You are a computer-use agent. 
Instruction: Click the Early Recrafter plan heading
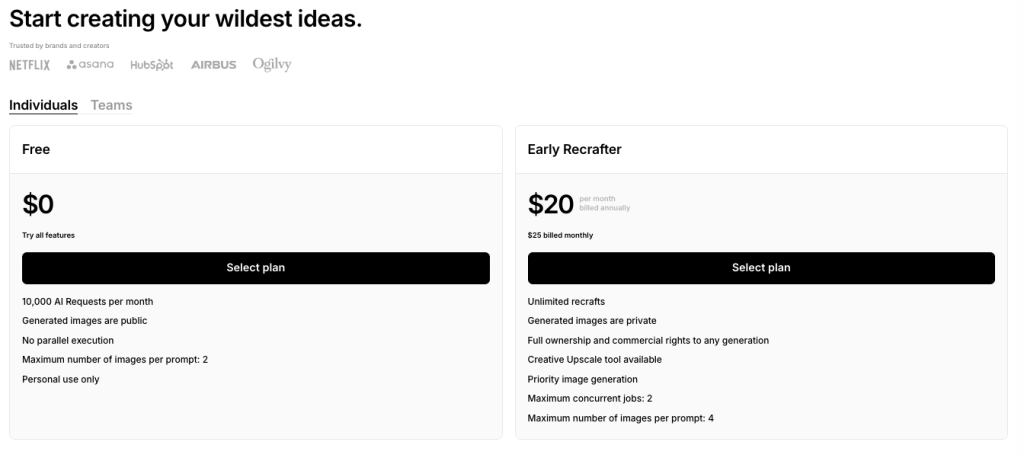[x=574, y=150]
